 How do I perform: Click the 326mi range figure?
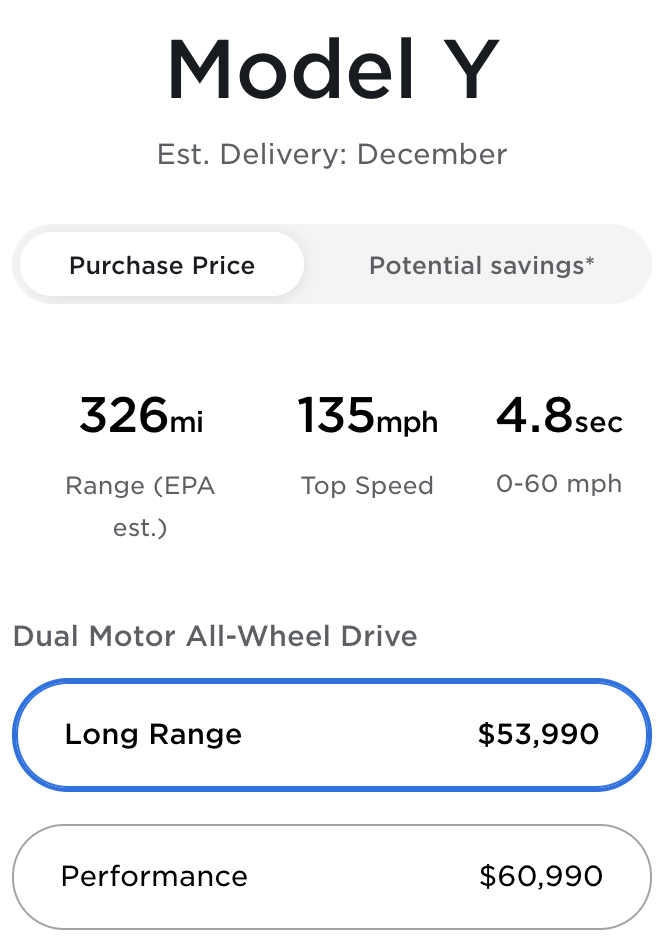(x=140, y=416)
